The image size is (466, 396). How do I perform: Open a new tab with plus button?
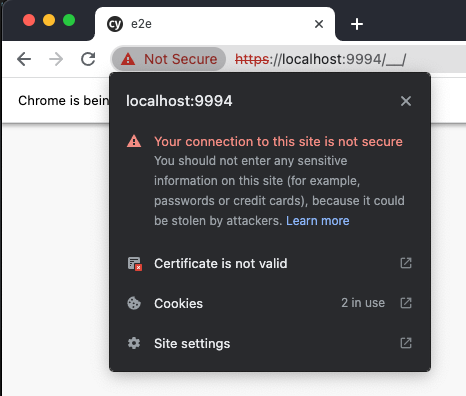[357, 24]
